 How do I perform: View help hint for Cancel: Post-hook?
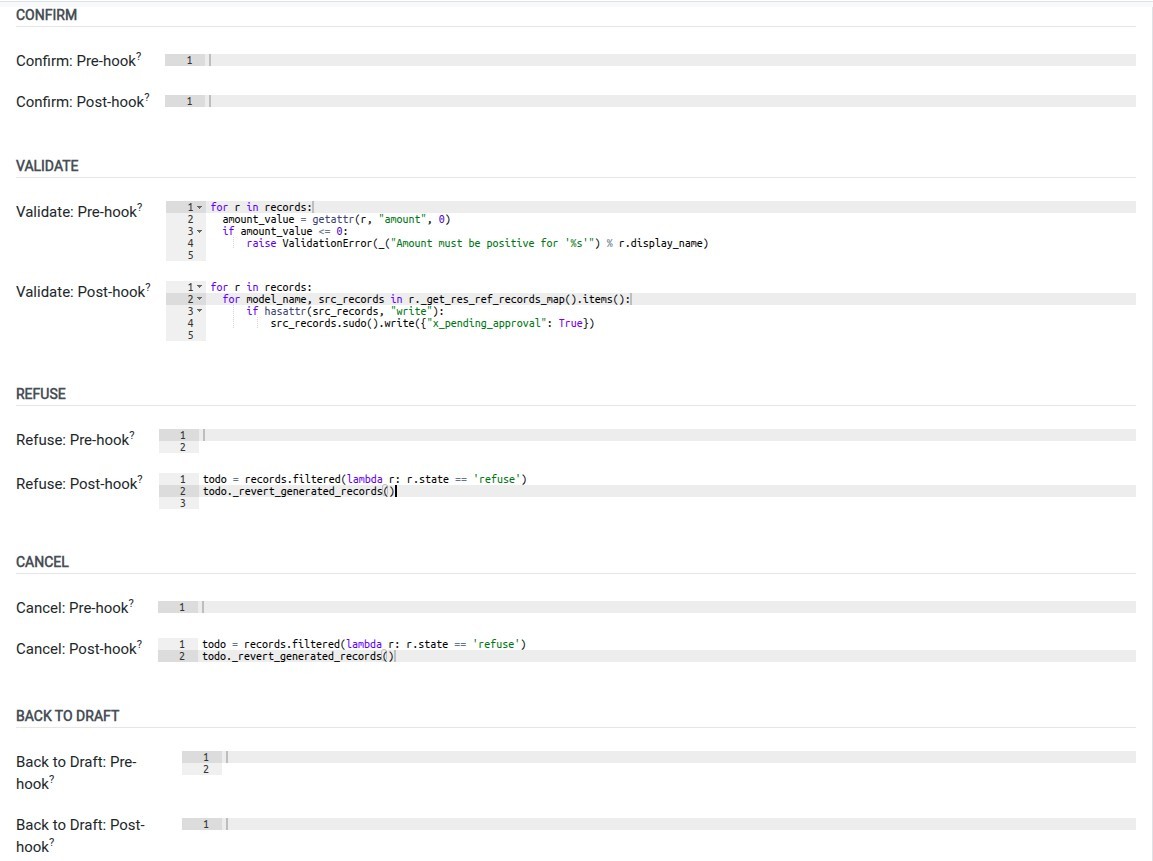[140, 643]
